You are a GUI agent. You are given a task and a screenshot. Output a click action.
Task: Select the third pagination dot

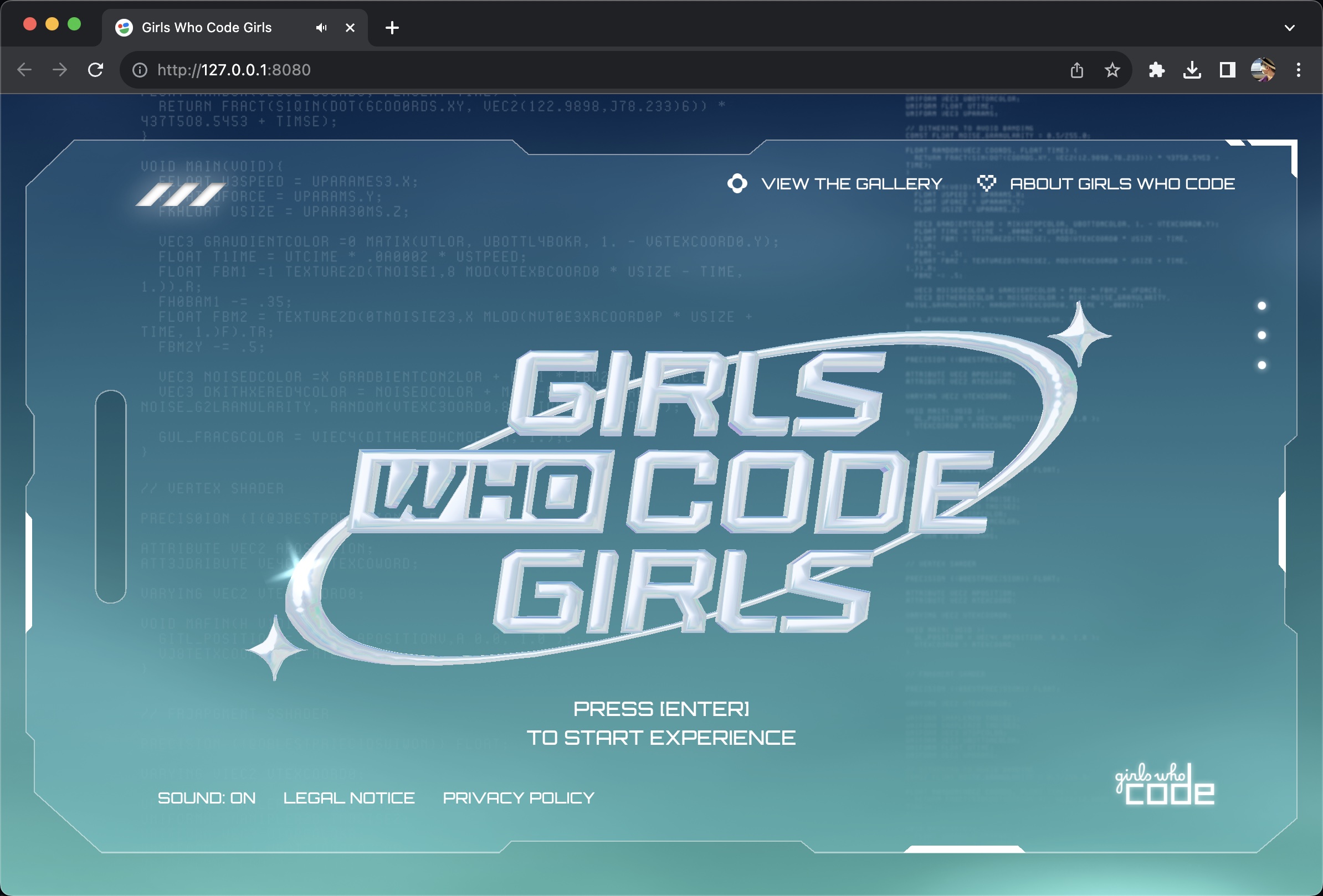(1262, 365)
